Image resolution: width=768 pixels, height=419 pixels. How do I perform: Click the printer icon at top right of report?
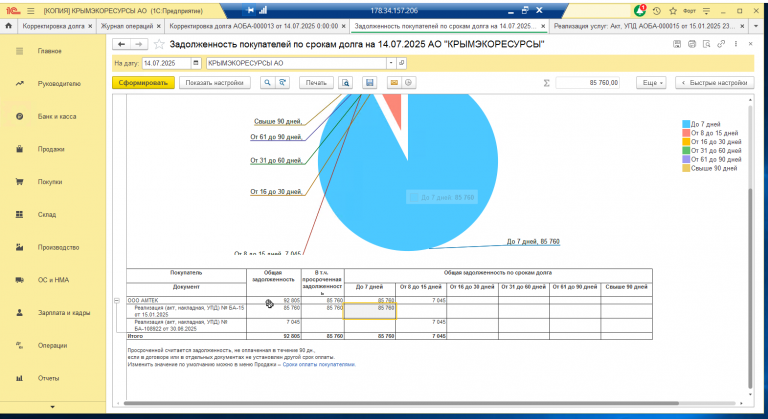click(x=692, y=44)
